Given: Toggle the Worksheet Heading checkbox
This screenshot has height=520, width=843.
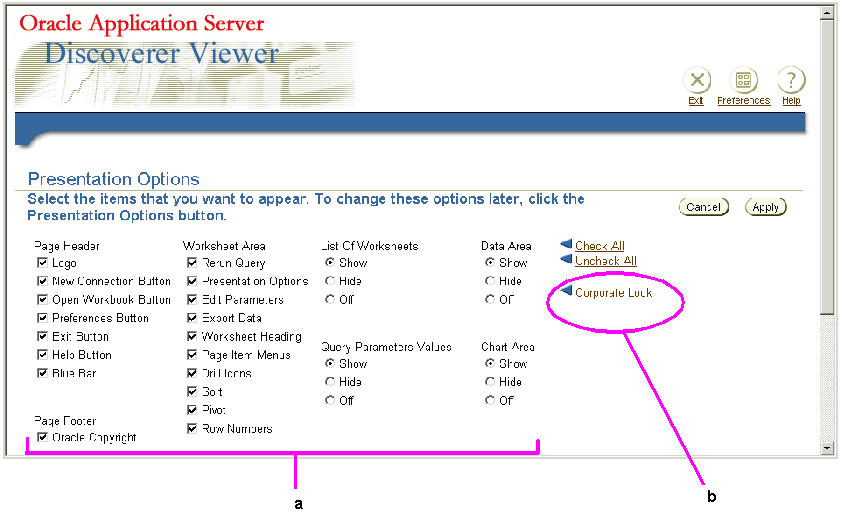Looking at the screenshot, I should tap(192, 336).
